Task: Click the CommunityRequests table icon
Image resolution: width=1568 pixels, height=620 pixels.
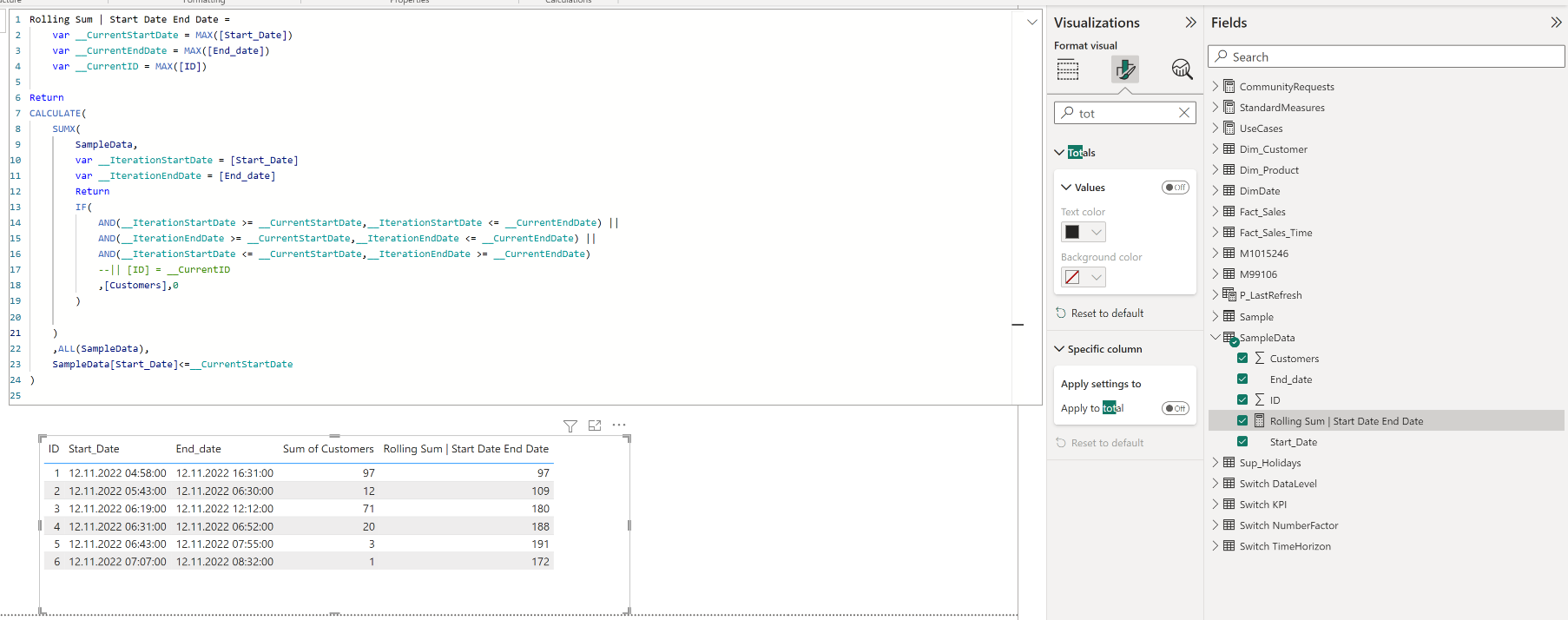Action: point(1229,86)
